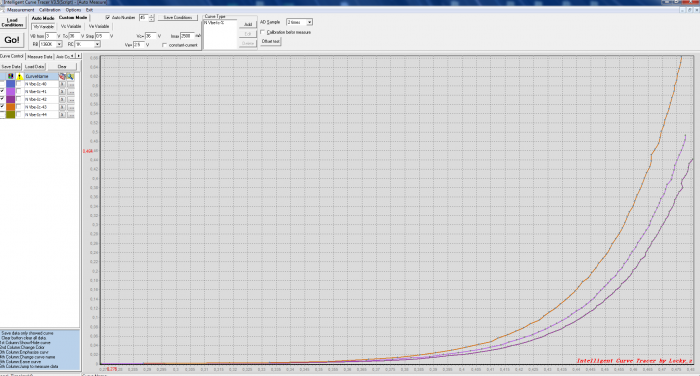Click the yellow emphasize-curve header icon

click(x=19, y=76)
